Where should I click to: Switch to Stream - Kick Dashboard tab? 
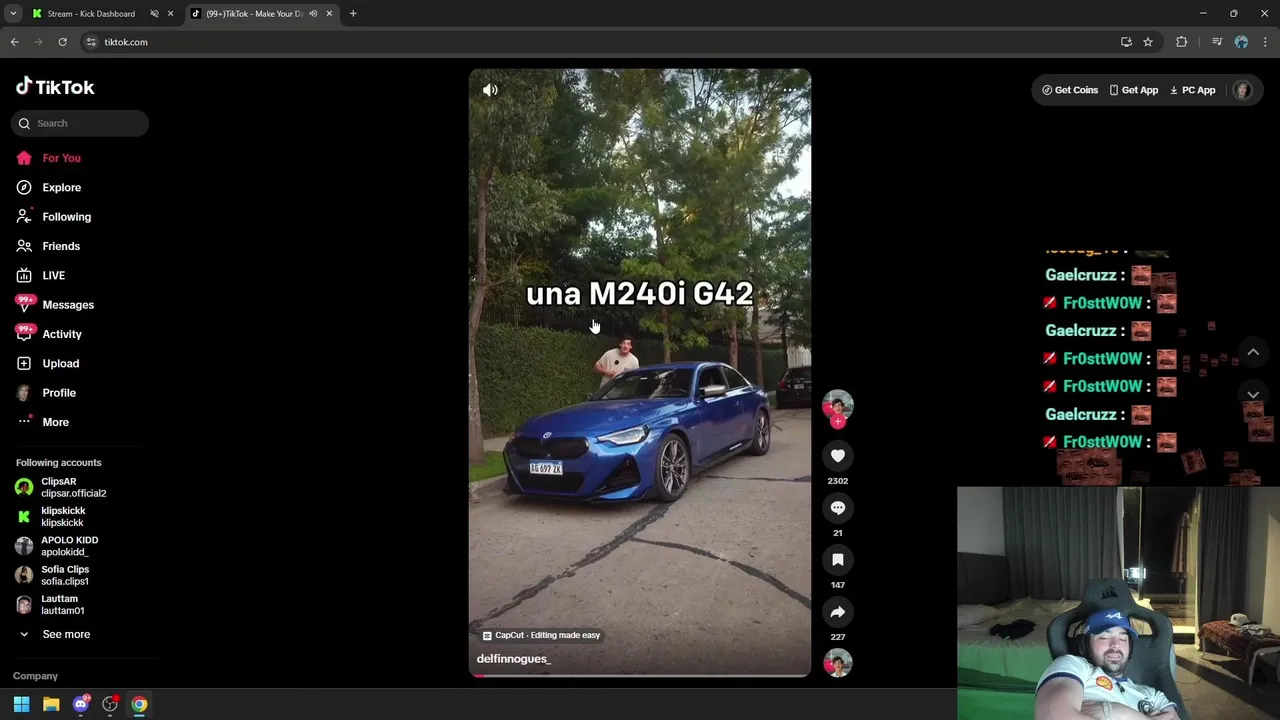(x=91, y=14)
